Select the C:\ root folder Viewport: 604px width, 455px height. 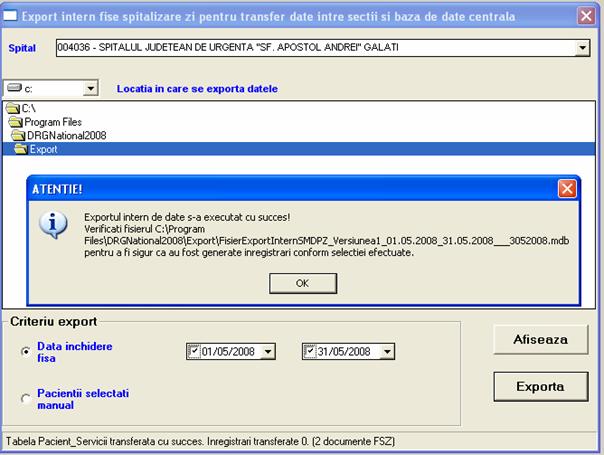click(x=28, y=107)
